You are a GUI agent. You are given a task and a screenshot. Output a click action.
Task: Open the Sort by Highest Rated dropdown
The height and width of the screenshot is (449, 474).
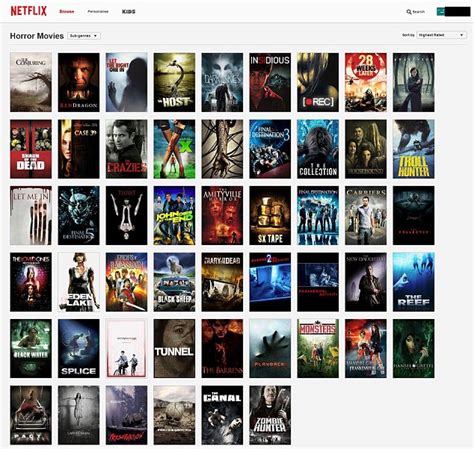[441, 35]
